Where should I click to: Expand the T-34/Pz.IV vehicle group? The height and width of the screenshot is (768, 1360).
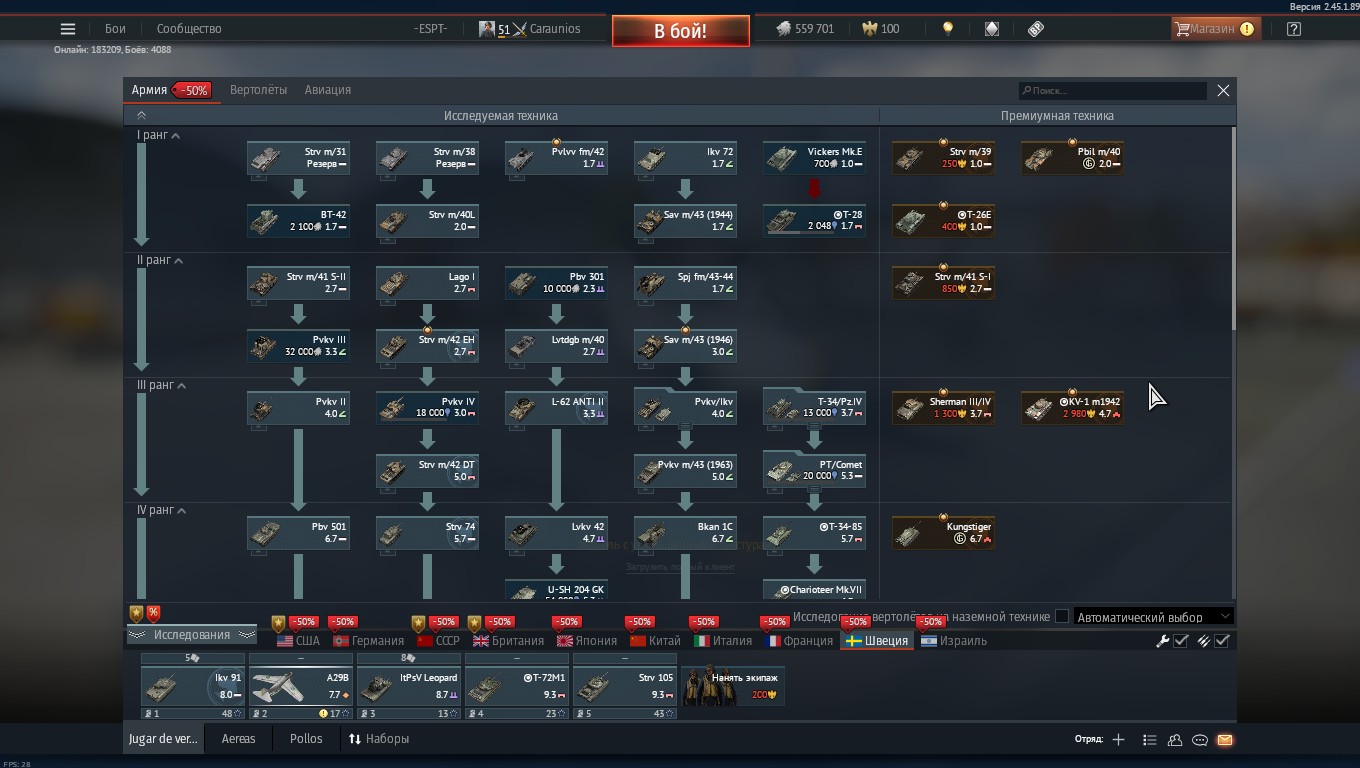tap(814, 406)
